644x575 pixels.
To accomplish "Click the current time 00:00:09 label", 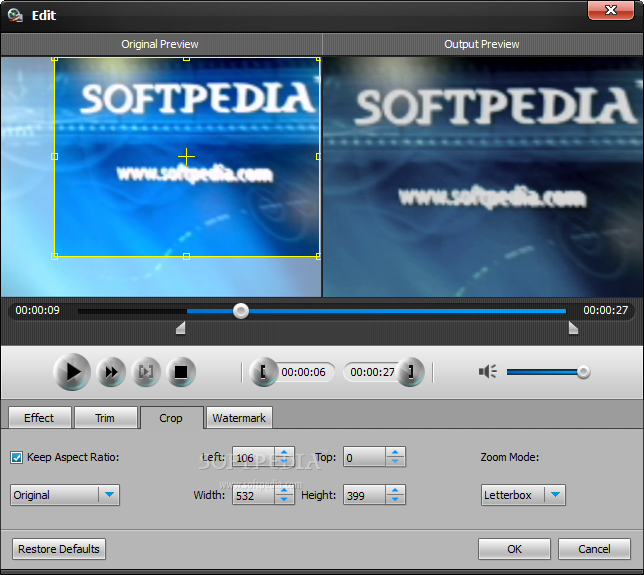I will pyautogui.click(x=37, y=310).
